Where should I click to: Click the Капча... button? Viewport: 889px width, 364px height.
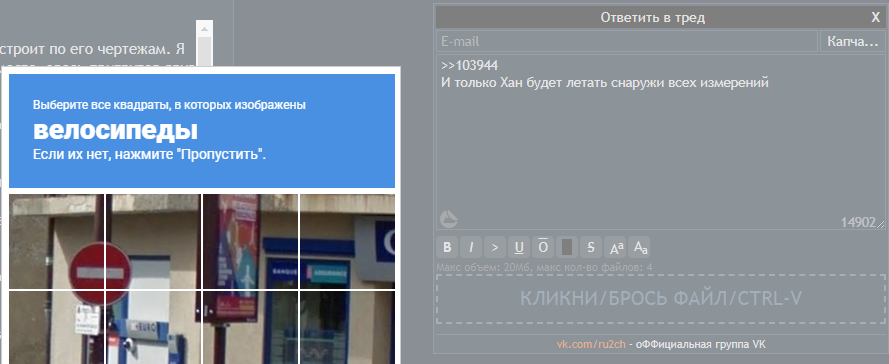852,41
